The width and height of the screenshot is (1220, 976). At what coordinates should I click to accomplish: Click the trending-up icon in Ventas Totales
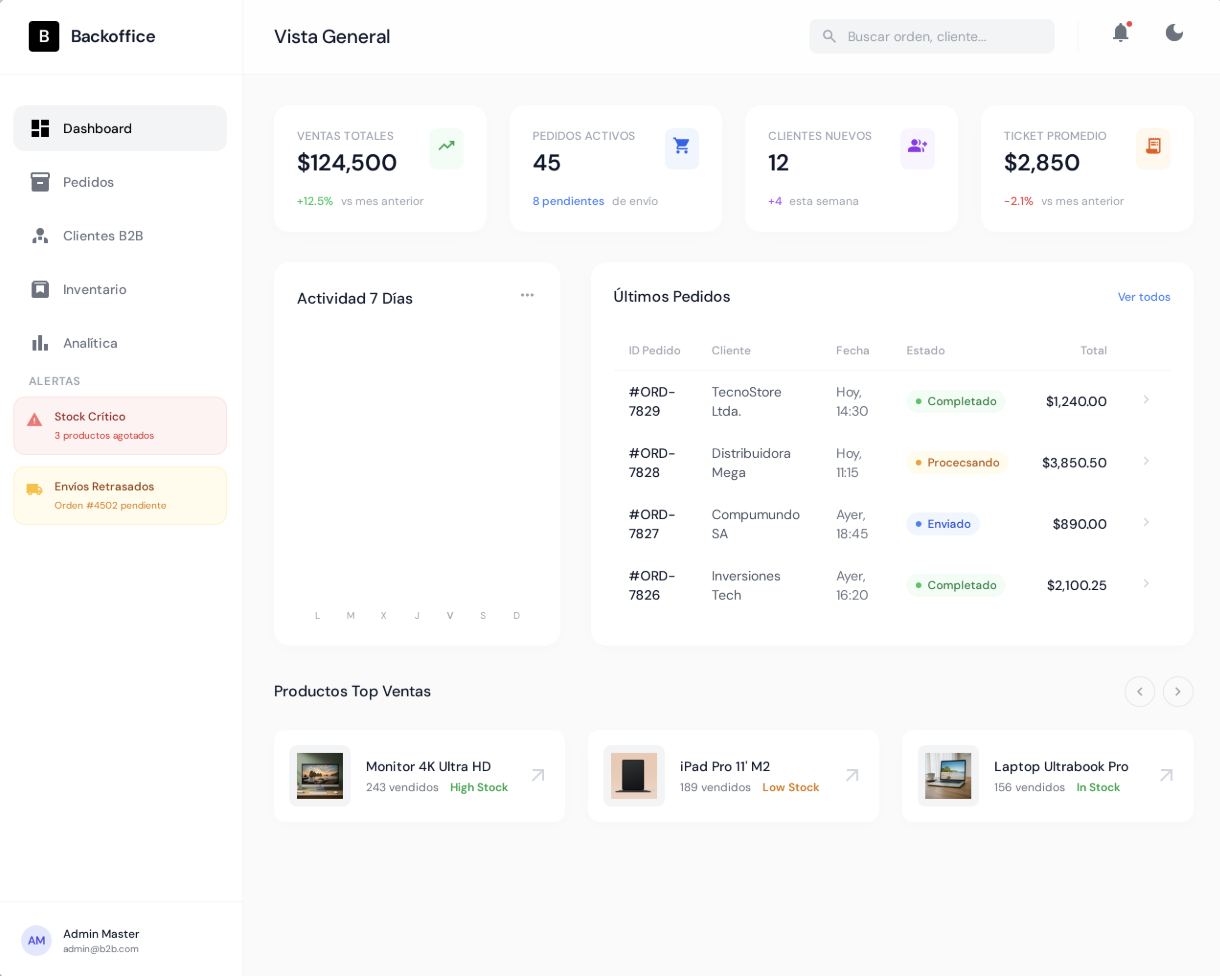pos(446,147)
